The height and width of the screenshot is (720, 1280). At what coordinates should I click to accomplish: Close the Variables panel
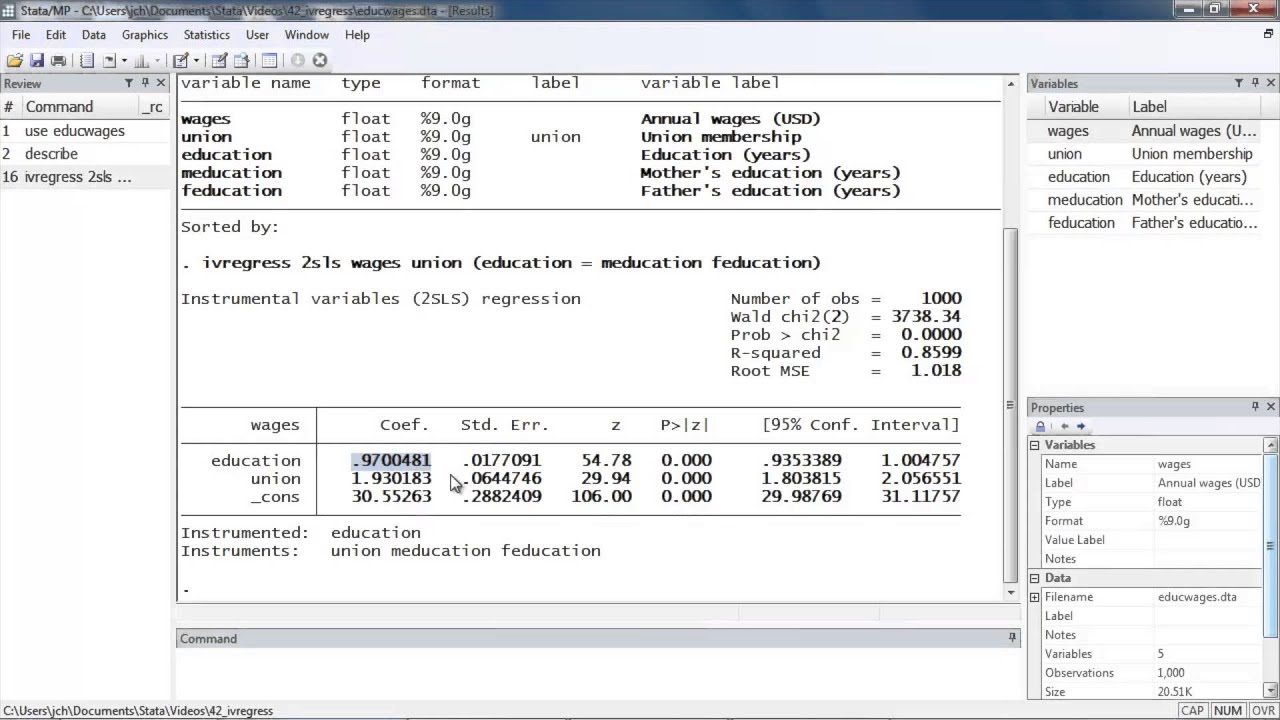[x=1271, y=83]
